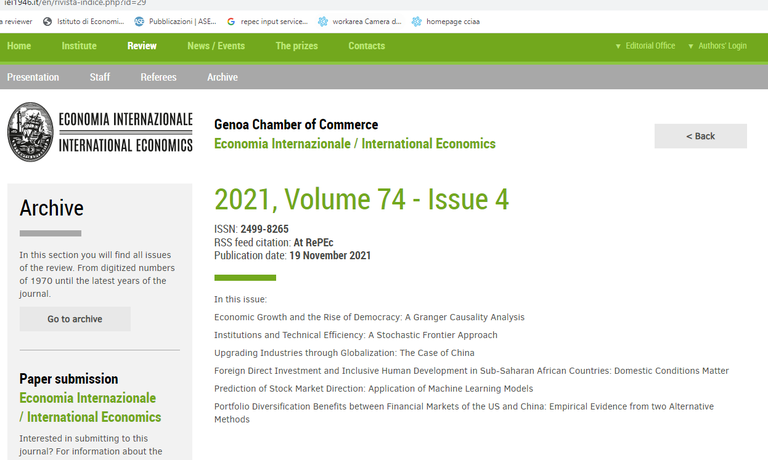The width and height of the screenshot is (768, 460).
Task: Open the Home menu item
Action: click(19, 46)
